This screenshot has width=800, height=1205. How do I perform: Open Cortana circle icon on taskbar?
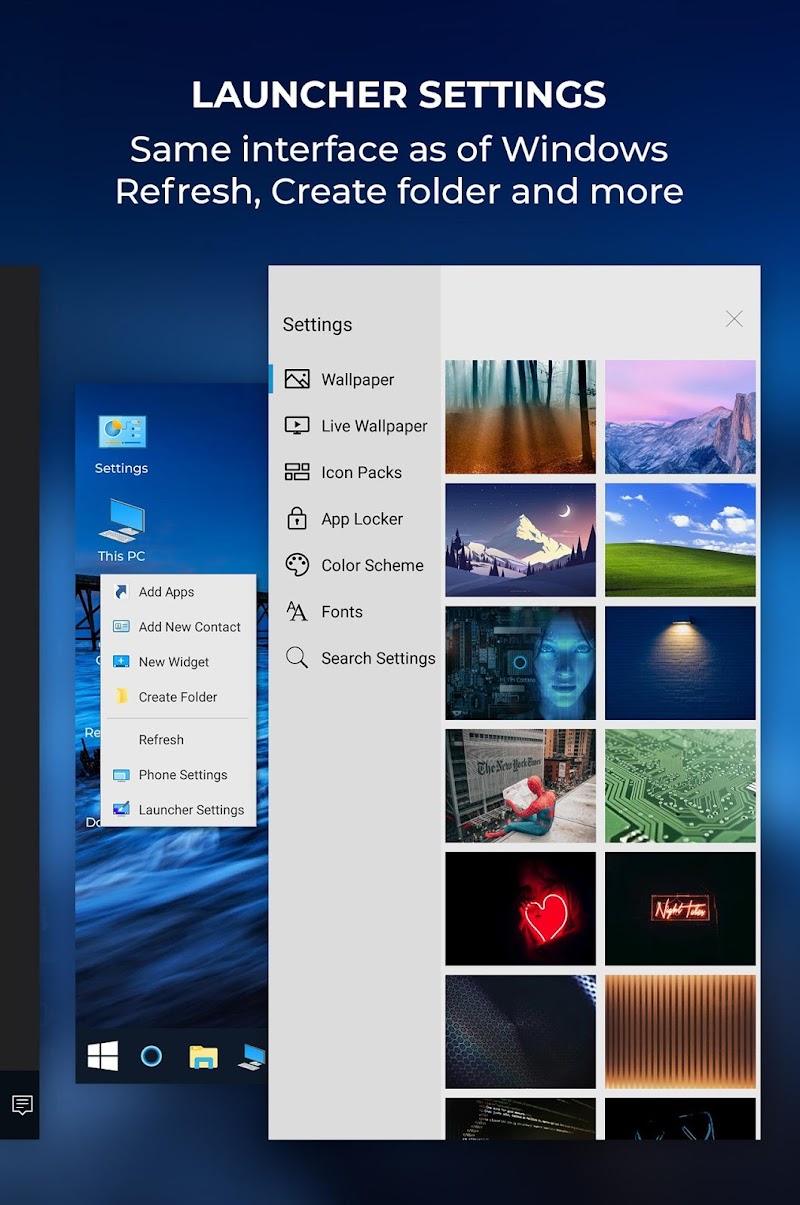pos(151,1056)
